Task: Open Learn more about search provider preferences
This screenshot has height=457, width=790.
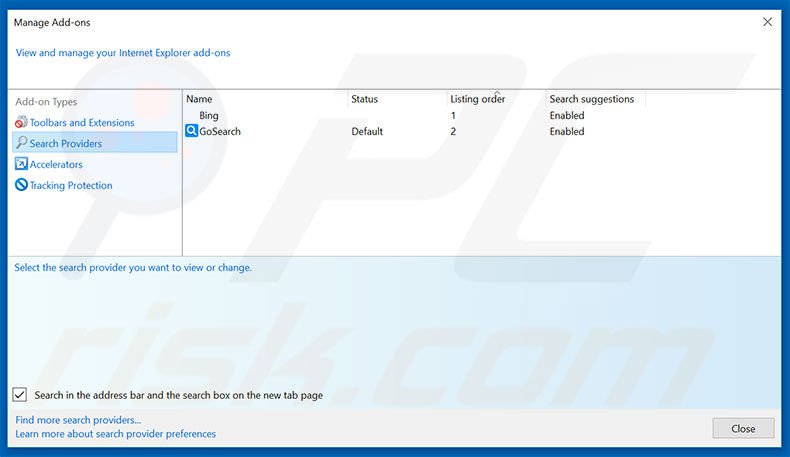Action: (x=115, y=434)
